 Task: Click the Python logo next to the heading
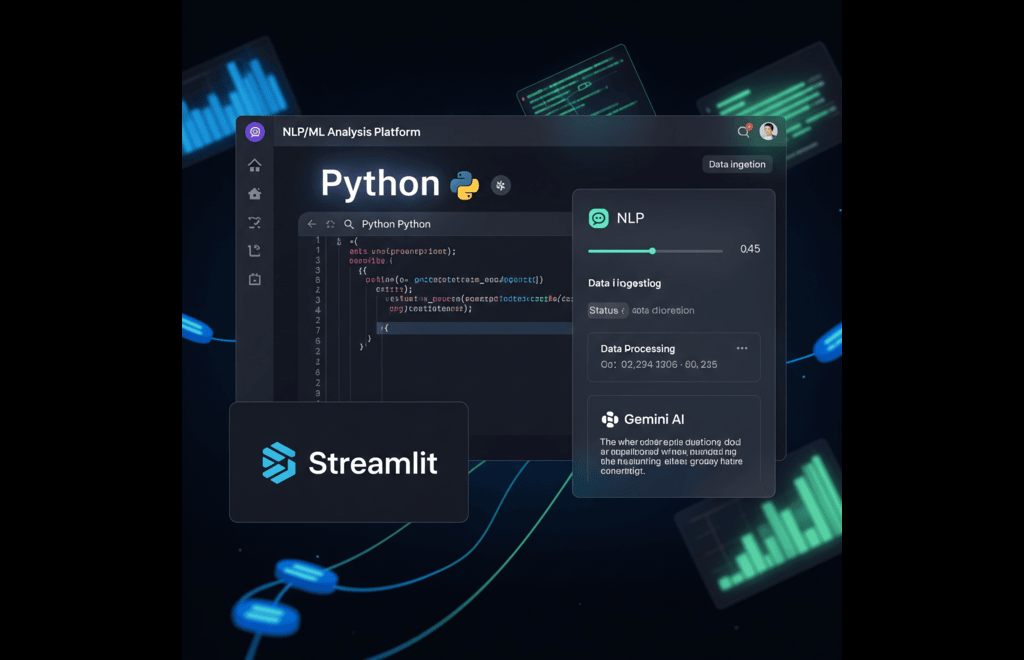pyautogui.click(x=466, y=184)
